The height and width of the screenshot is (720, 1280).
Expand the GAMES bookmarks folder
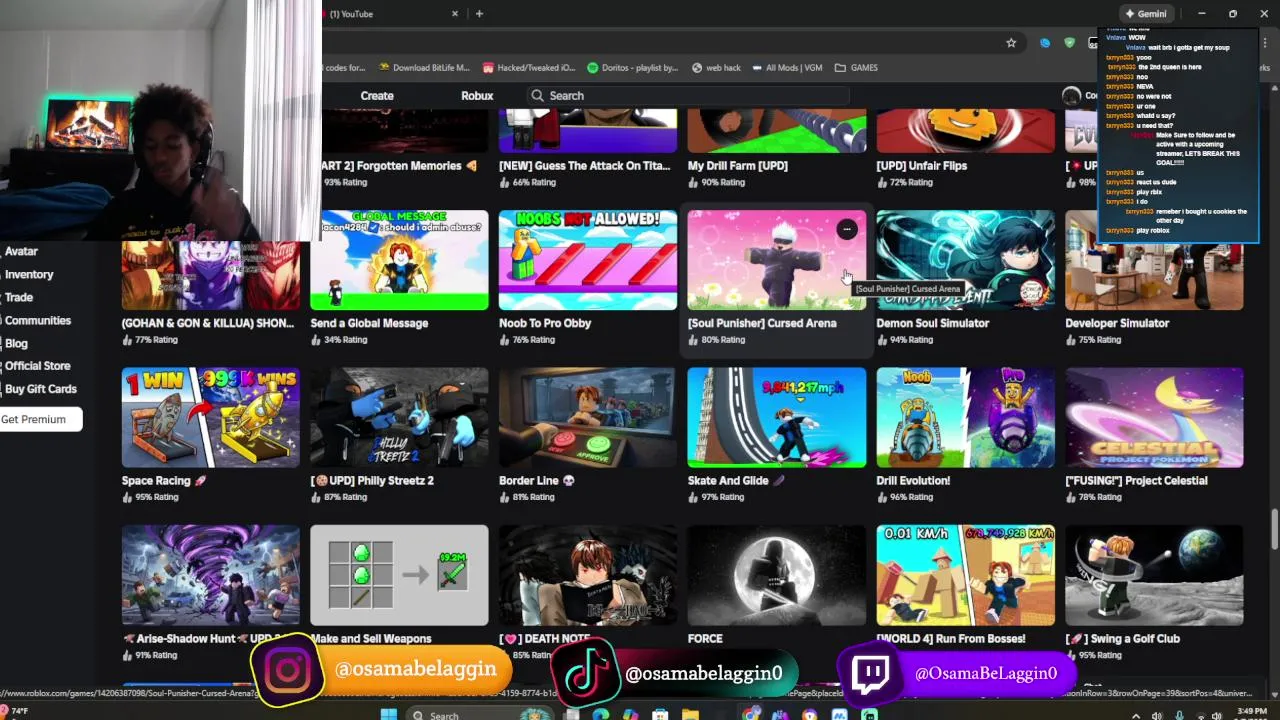[x=856, y=68]
